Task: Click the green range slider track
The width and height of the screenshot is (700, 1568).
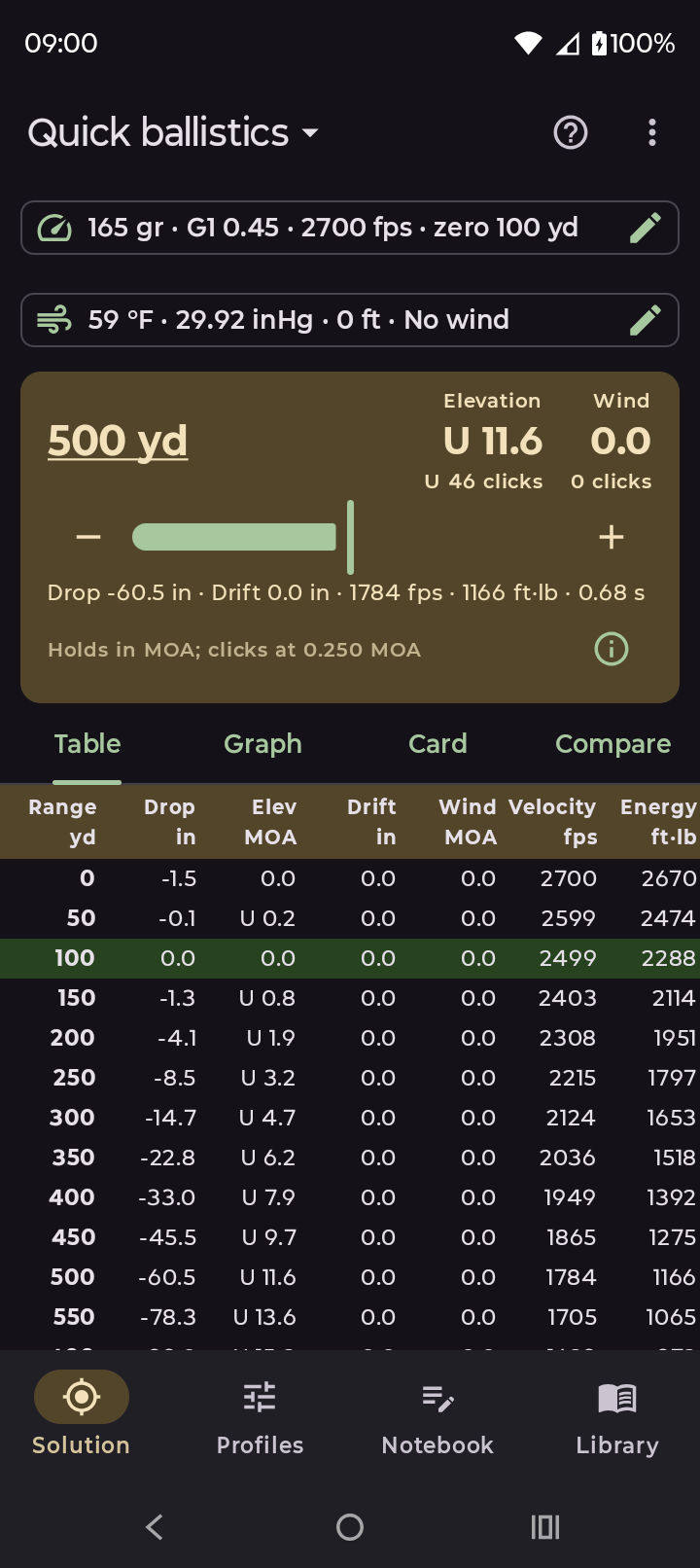Action: (234, 537)
